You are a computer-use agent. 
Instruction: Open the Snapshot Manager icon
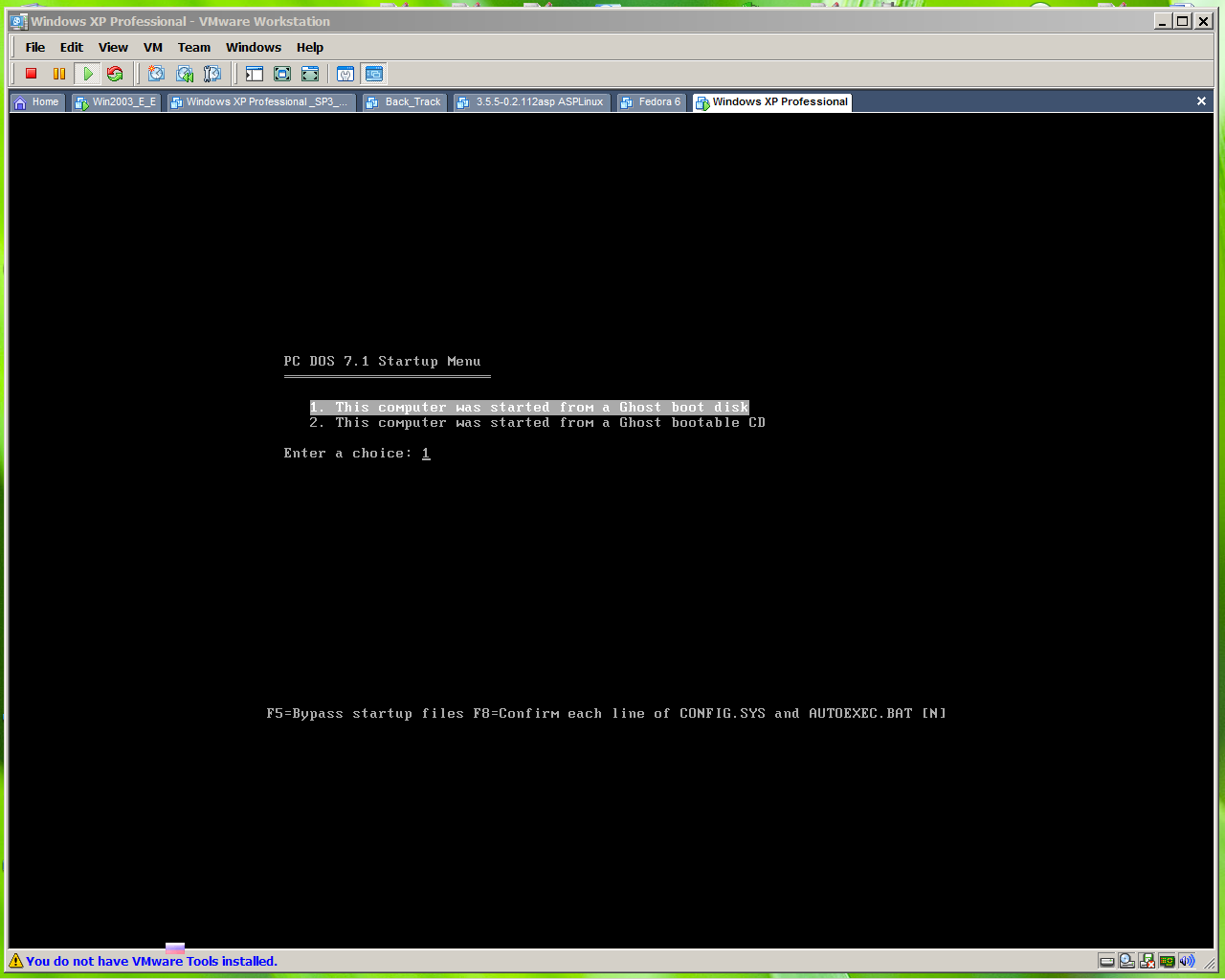tap(212, 74)
